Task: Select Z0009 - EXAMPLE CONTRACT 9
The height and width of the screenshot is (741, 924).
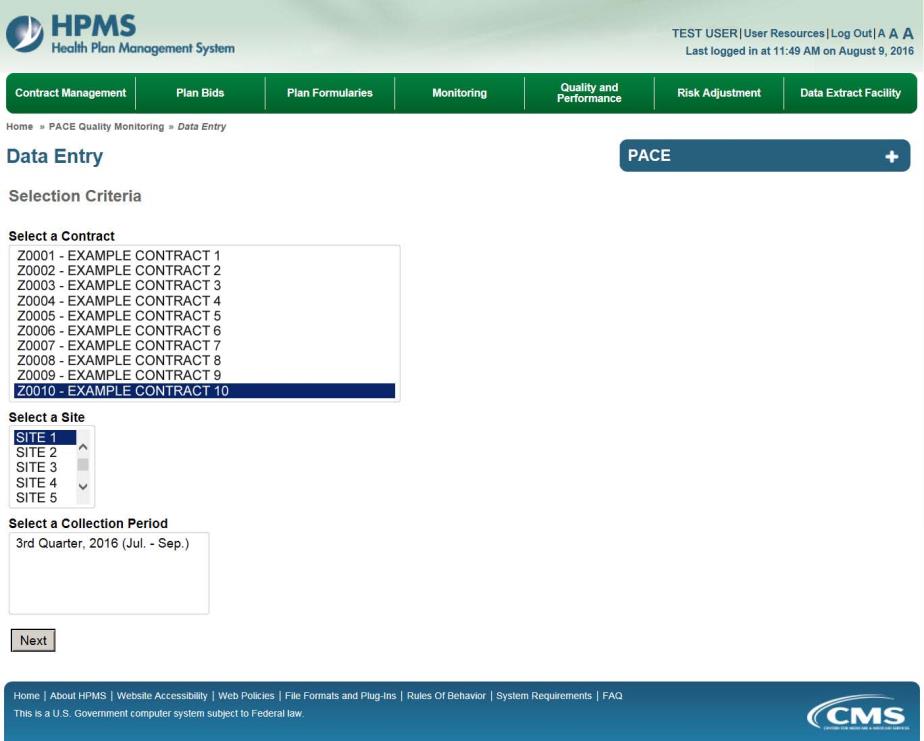Action: click(x=204, y=376)
